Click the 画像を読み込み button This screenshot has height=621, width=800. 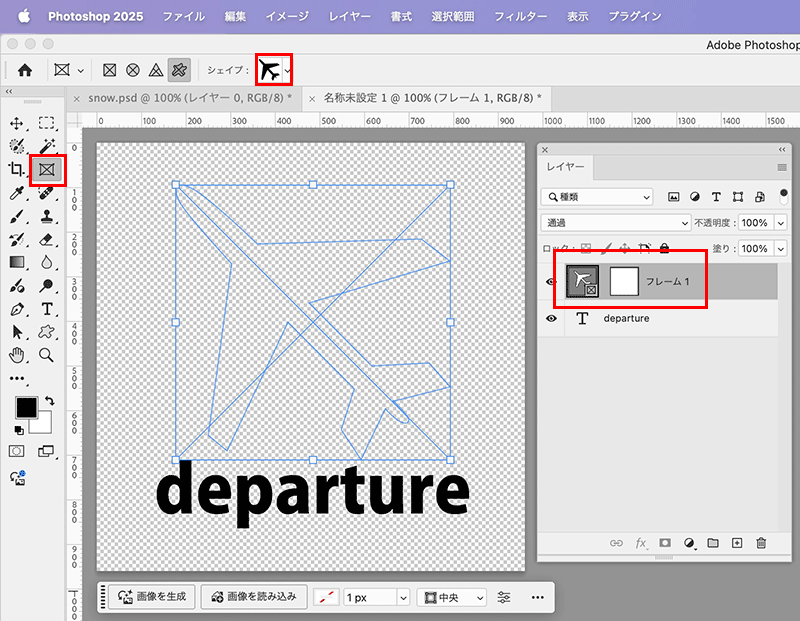(x=254, y=597)
